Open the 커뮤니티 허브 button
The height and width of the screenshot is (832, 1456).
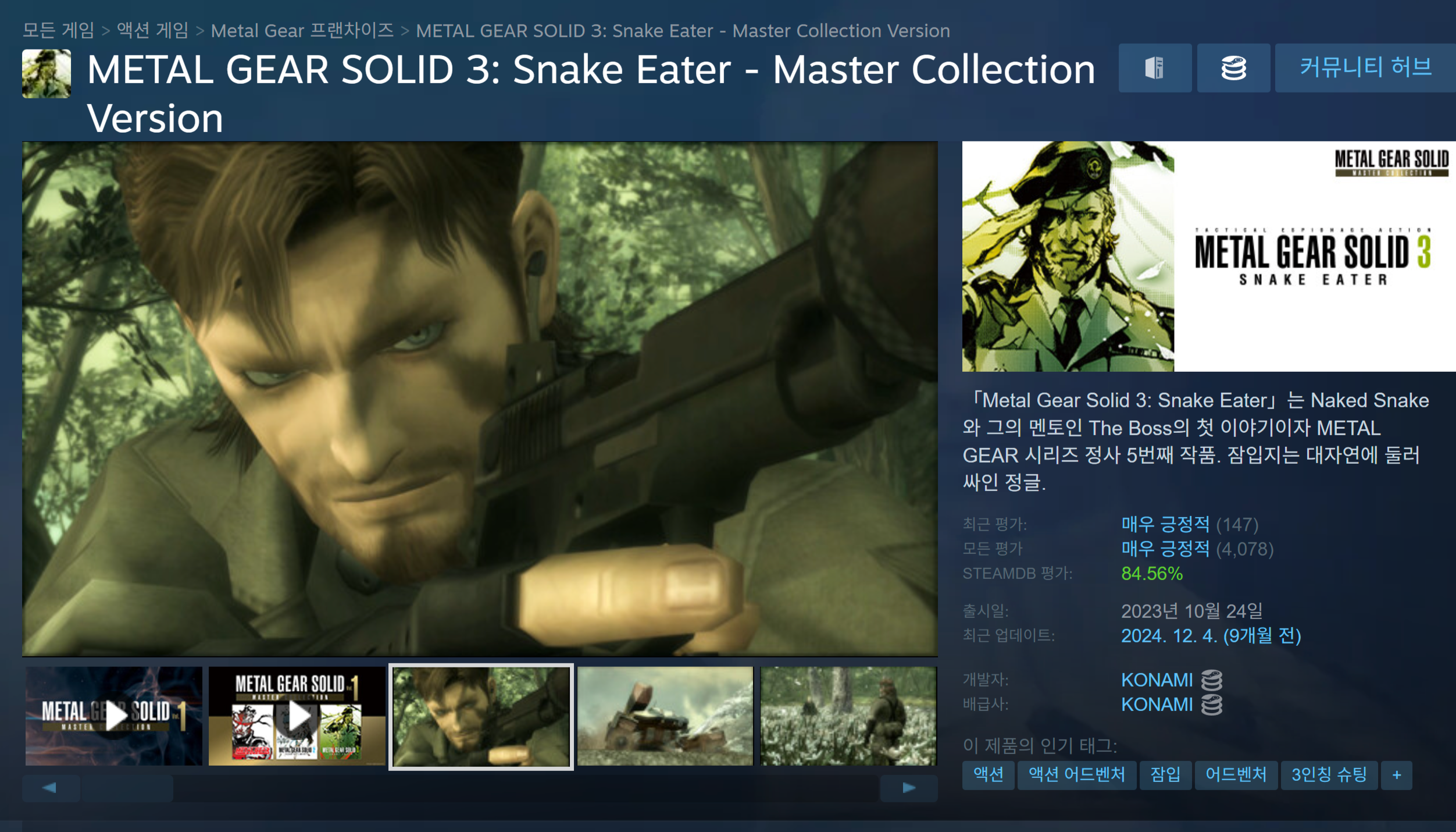(1365, 68)
